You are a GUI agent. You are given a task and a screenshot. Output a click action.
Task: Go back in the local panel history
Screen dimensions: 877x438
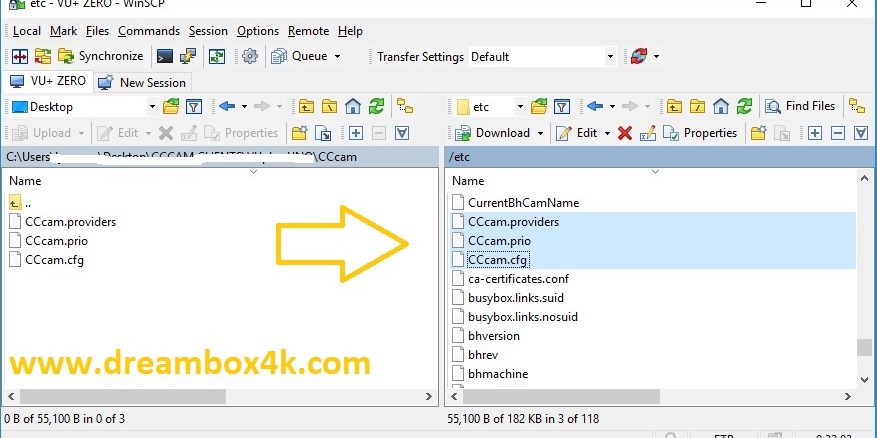click(x=227, y=106)
